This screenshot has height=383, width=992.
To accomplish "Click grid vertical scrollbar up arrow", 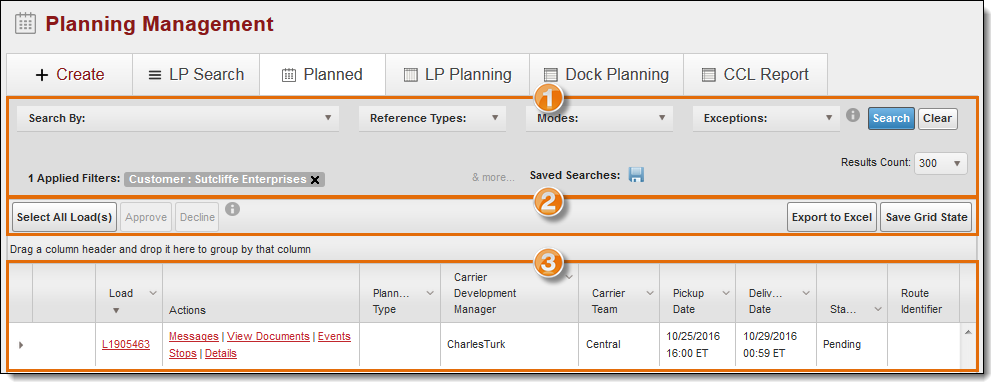I will tap(968, 332).
